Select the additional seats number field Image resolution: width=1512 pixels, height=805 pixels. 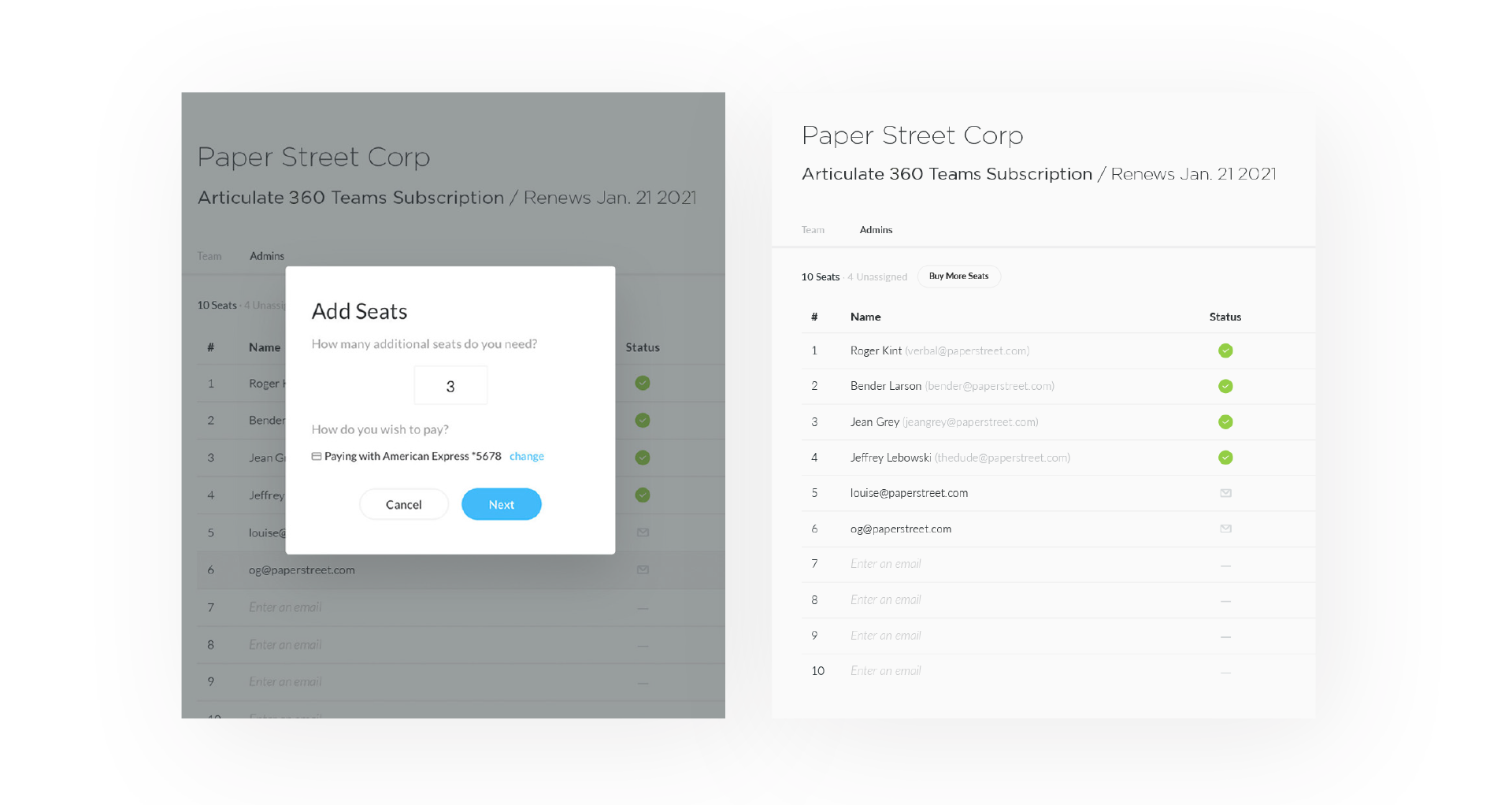450,385
